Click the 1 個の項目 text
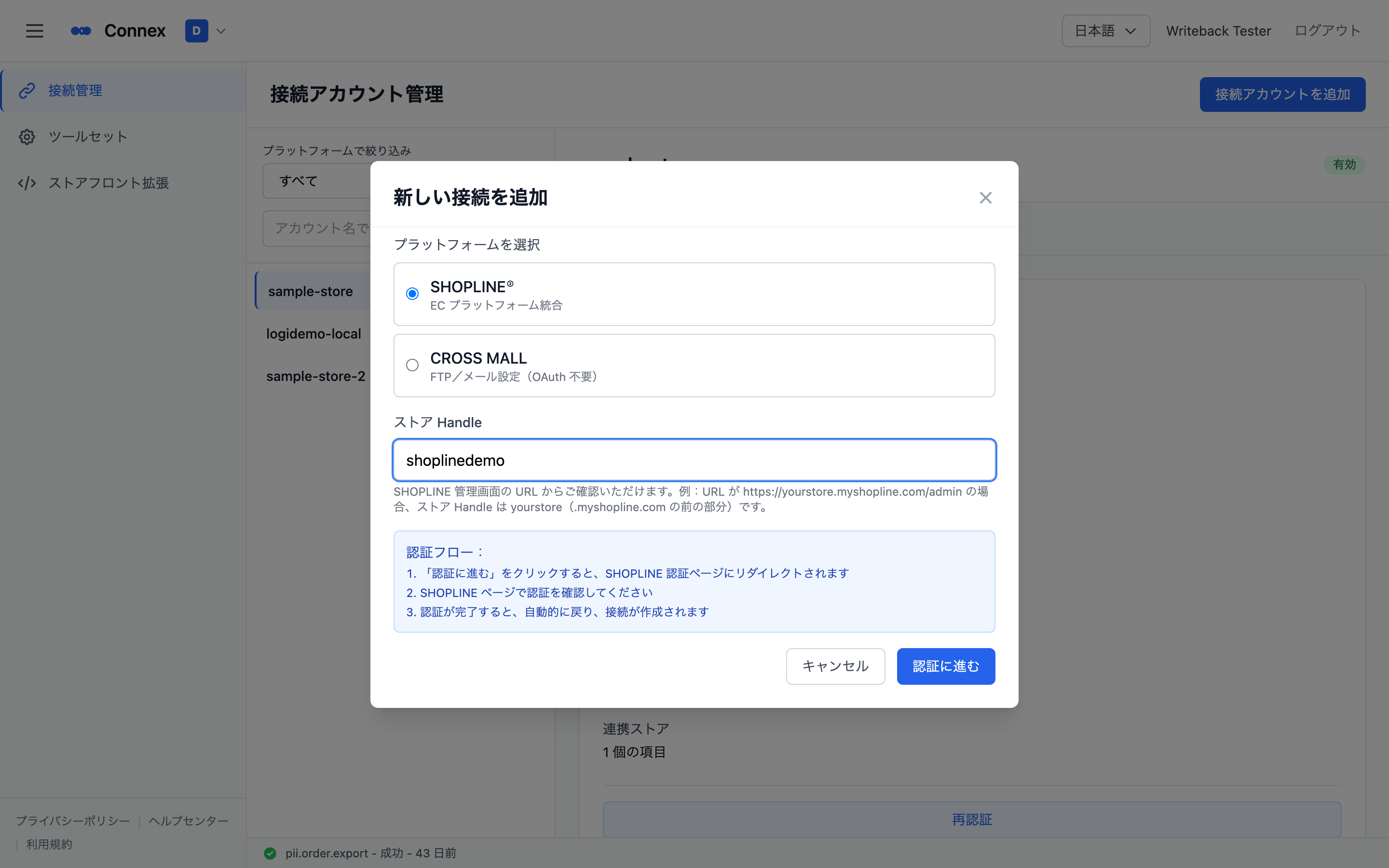The height and width of the screenshot is (868, 1389). [x=634, y=752]
